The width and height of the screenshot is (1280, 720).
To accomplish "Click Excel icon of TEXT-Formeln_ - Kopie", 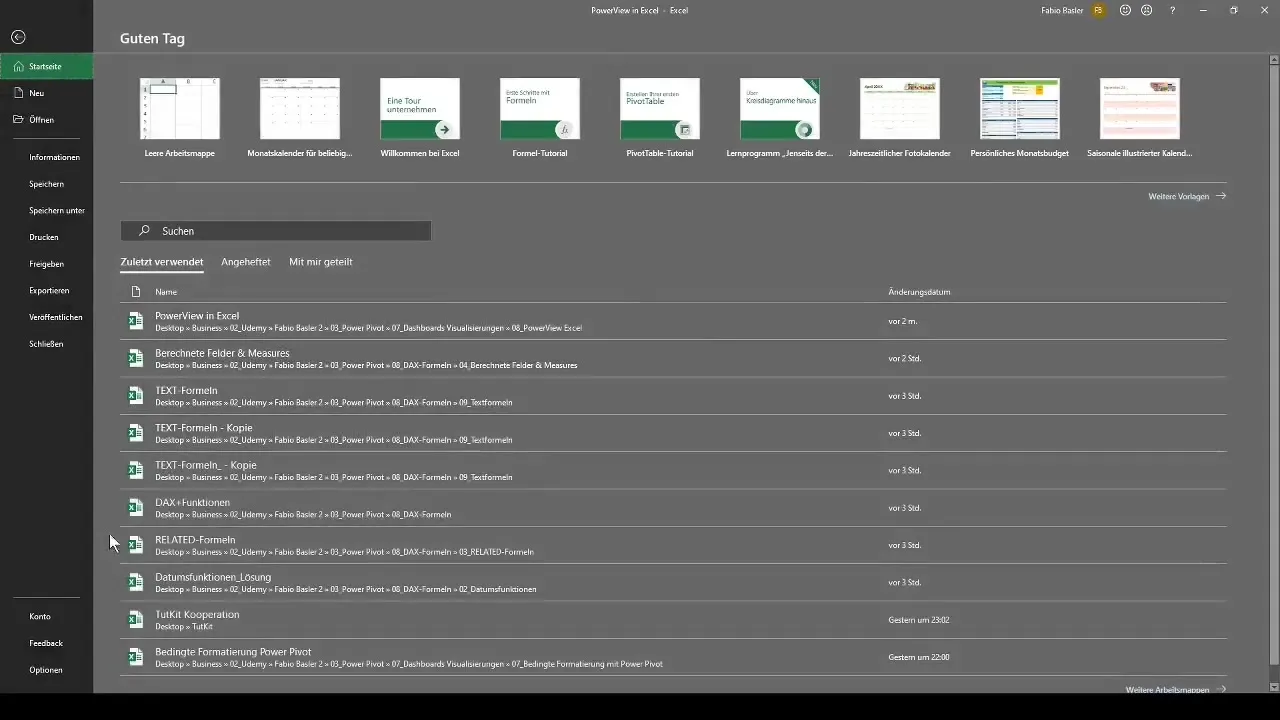I will 135,470.
